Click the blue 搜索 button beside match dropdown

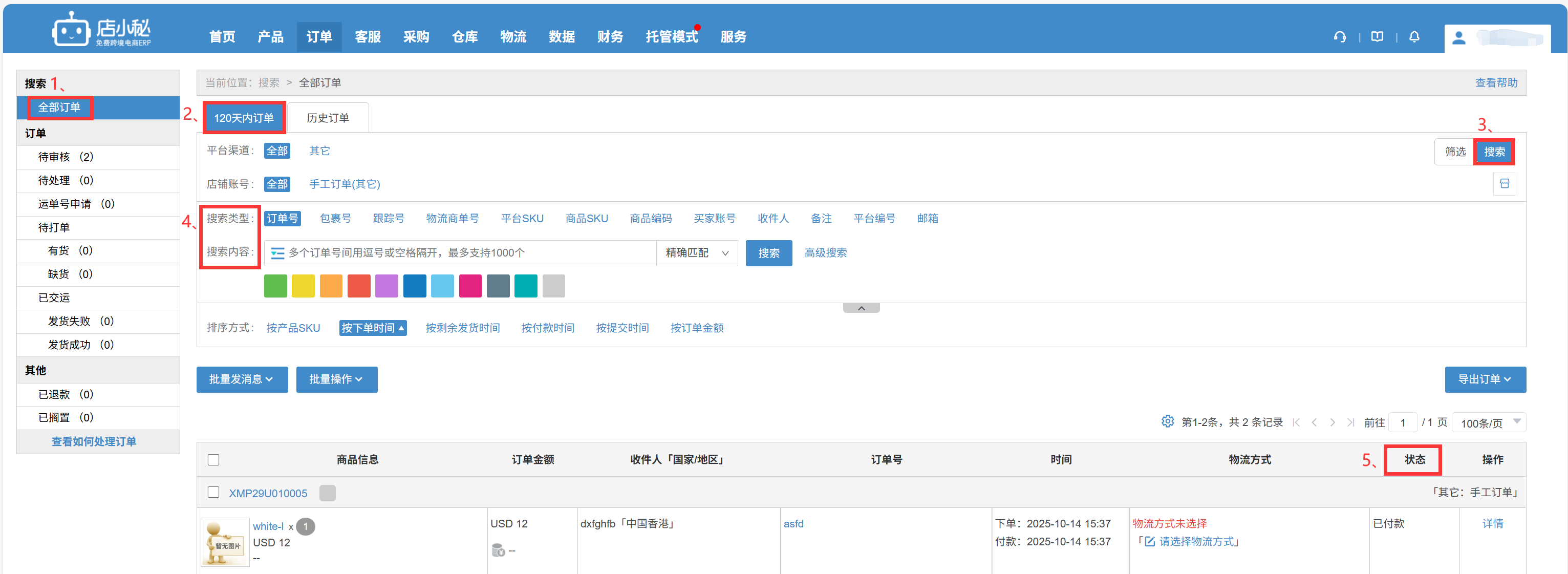768,253
